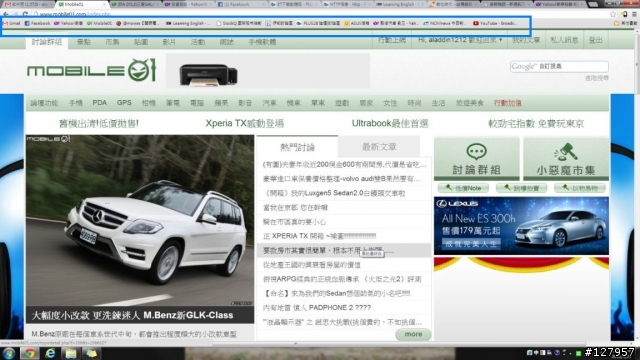Click the Lexus ES 300h advertisement

click(521, 226)
